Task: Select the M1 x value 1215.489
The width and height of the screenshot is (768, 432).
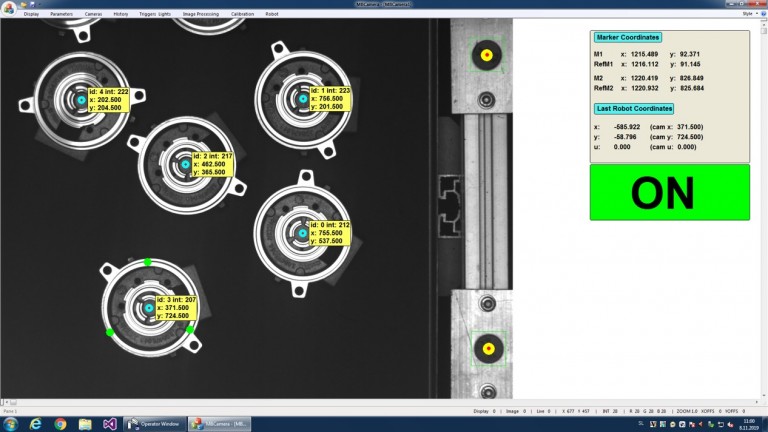Action: click(x=644, y=54)
